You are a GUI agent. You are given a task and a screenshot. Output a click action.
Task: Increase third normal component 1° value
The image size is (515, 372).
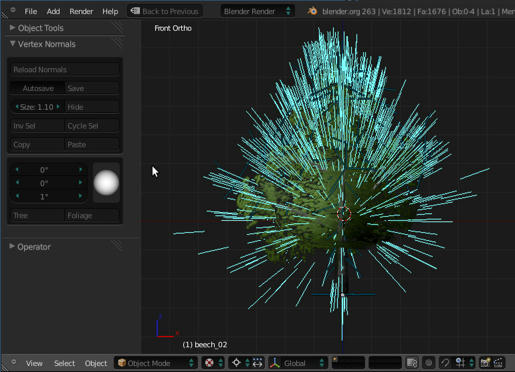coord(80,196)
